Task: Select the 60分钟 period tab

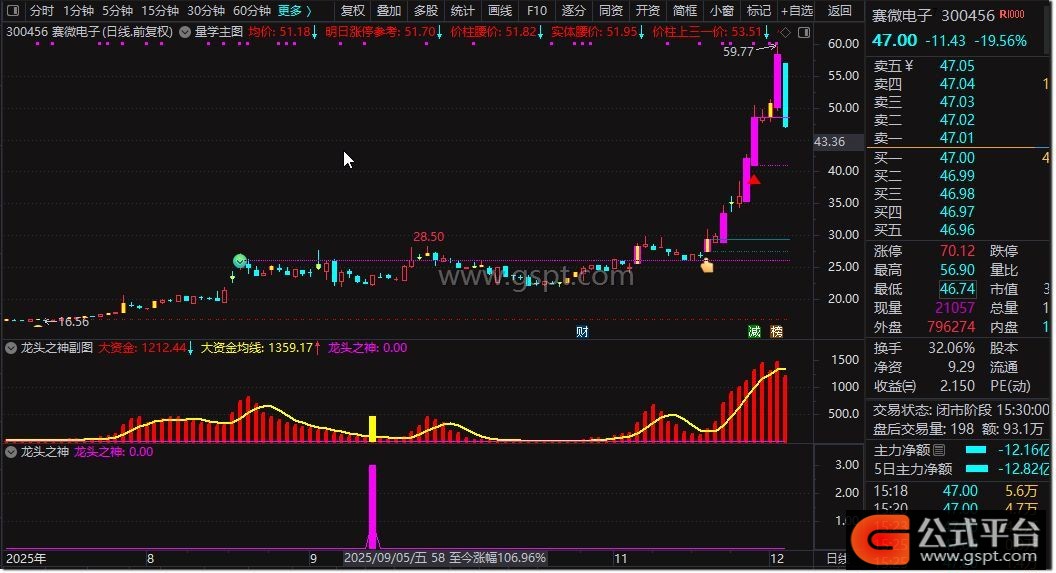Action: point(251,11)
